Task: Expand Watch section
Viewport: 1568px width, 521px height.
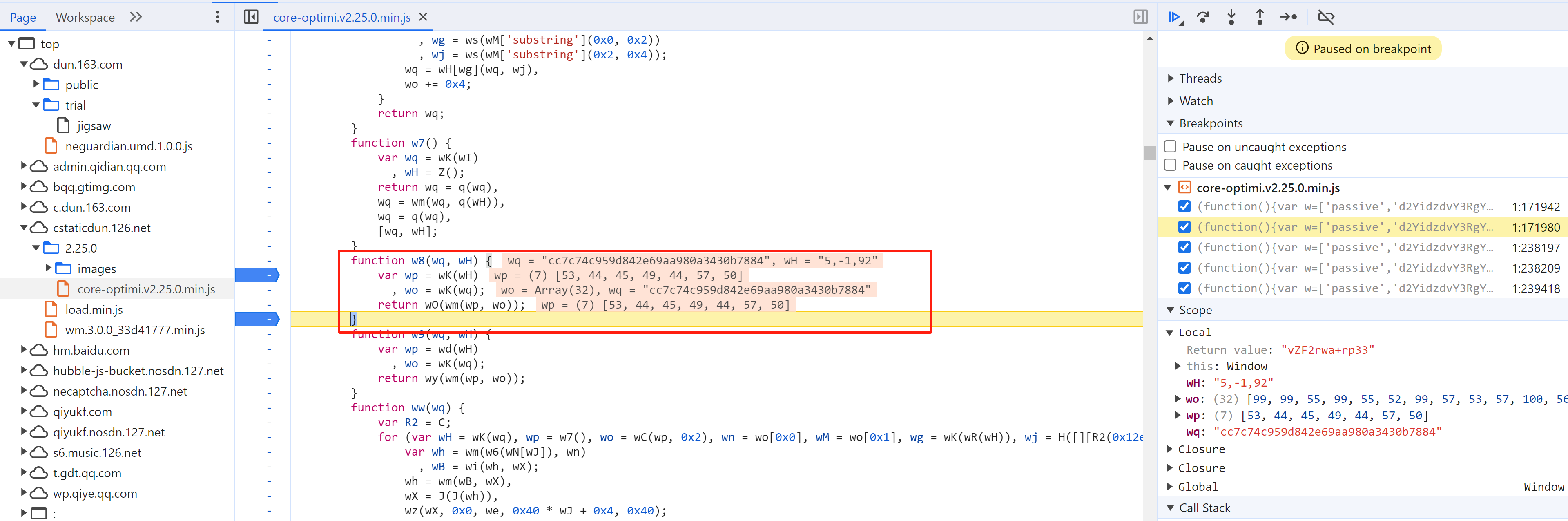Action: coord(1171,101)
